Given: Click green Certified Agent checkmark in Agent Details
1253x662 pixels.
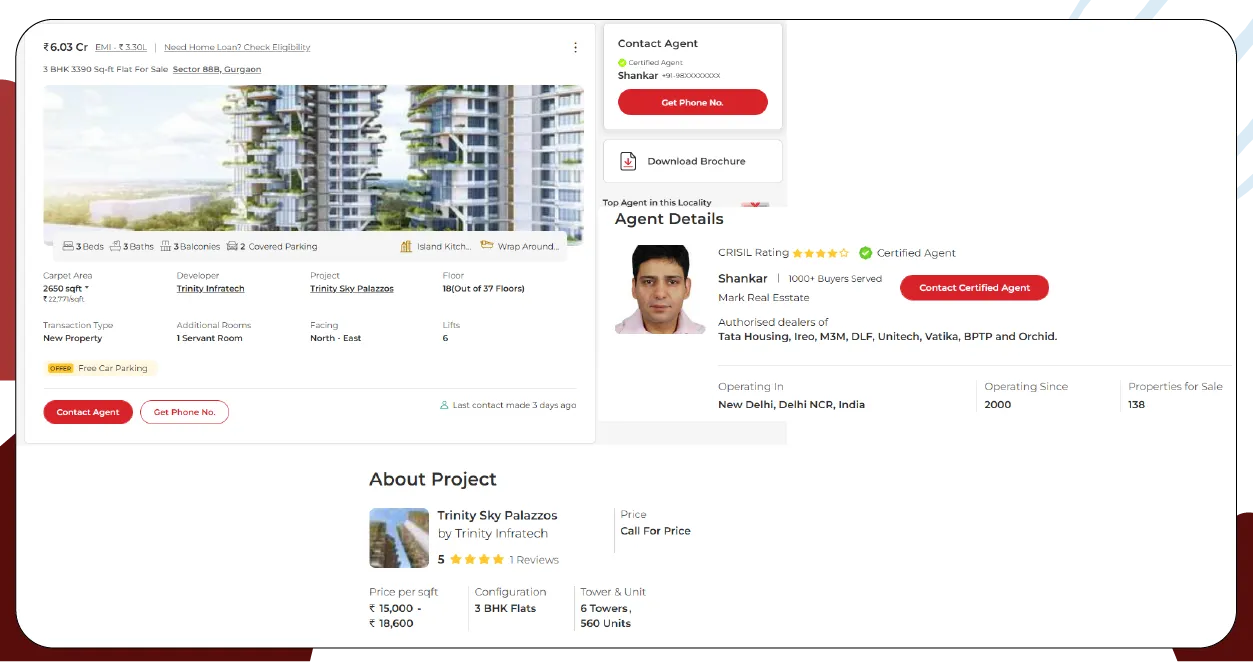Looking at the screenshot, I should (865, 253).
